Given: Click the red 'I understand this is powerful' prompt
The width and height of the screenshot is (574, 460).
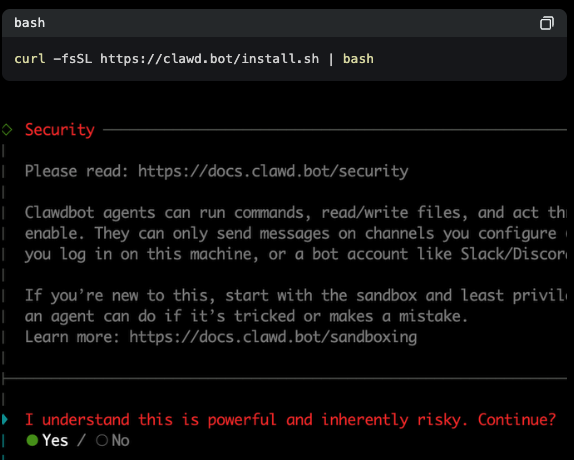Looking at the screenshot, I should pos(290,420).
